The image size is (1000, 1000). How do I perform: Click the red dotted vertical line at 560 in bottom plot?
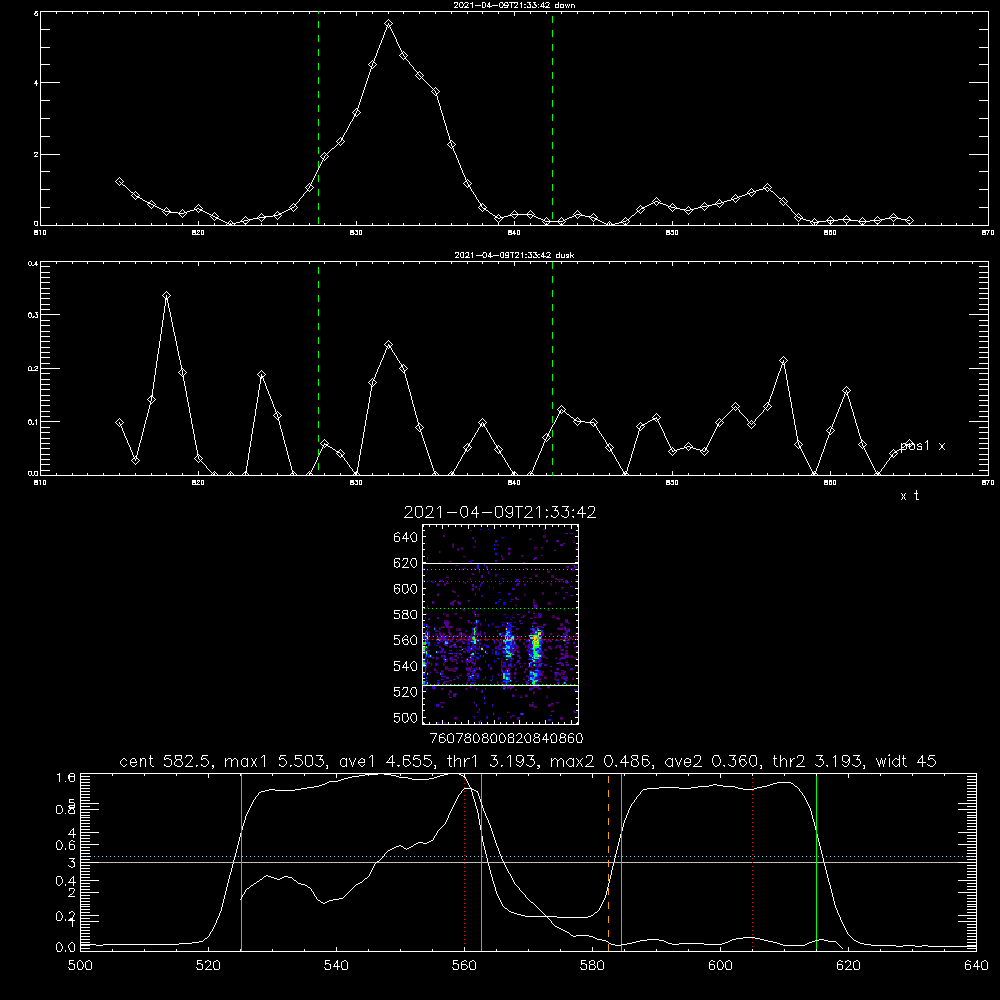click(x=464, y=862)
